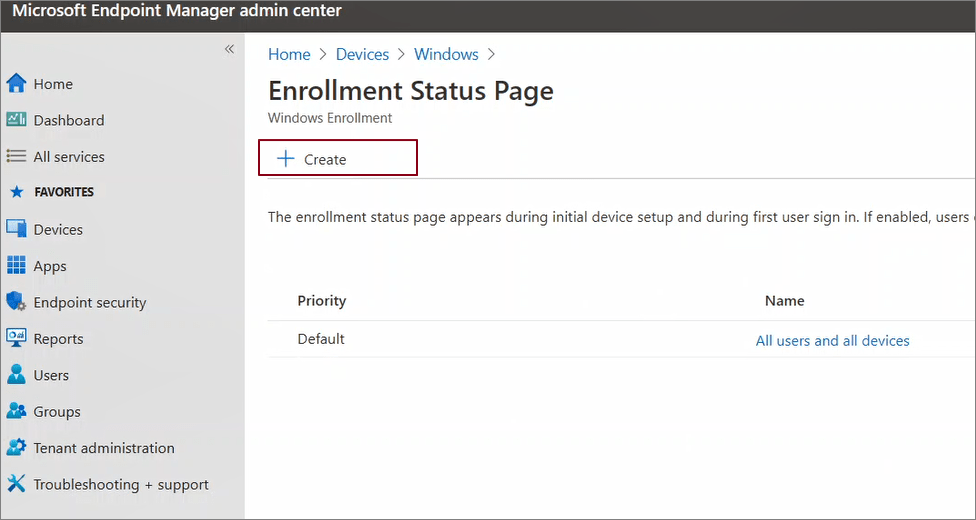The height and width of the screenshot is (520, 976).
Task: Click the Apps grid icon
Action: (x=16, y=265)
